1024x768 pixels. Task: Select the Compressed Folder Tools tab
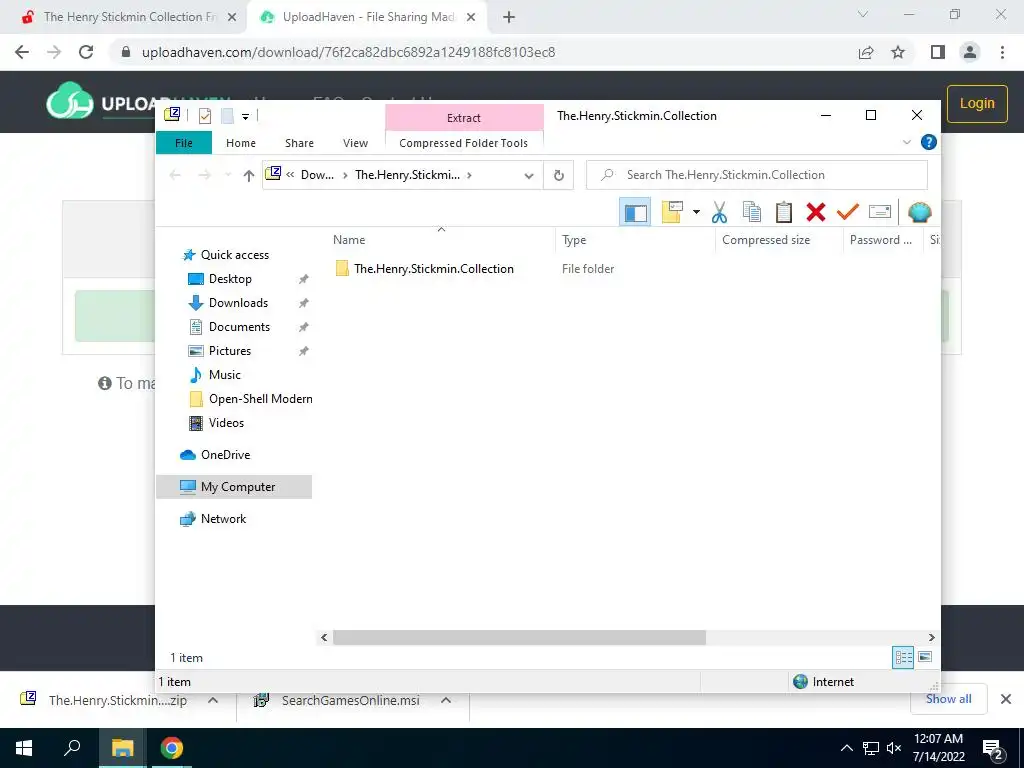[x=464, y=143]
